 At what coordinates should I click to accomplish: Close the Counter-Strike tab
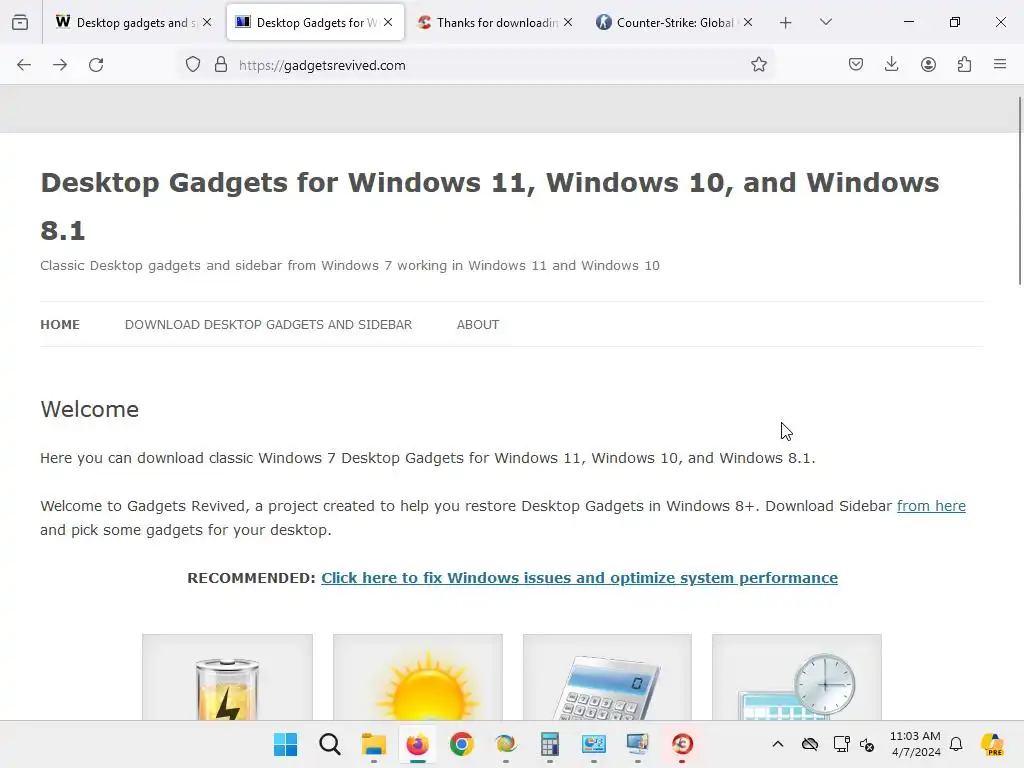coord(748,22)
